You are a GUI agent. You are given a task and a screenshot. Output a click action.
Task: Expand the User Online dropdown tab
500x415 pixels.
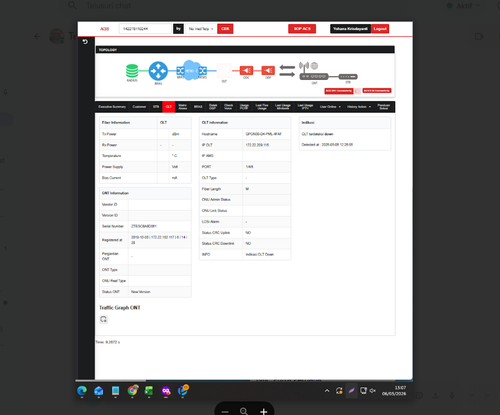(x=330, y=107)
